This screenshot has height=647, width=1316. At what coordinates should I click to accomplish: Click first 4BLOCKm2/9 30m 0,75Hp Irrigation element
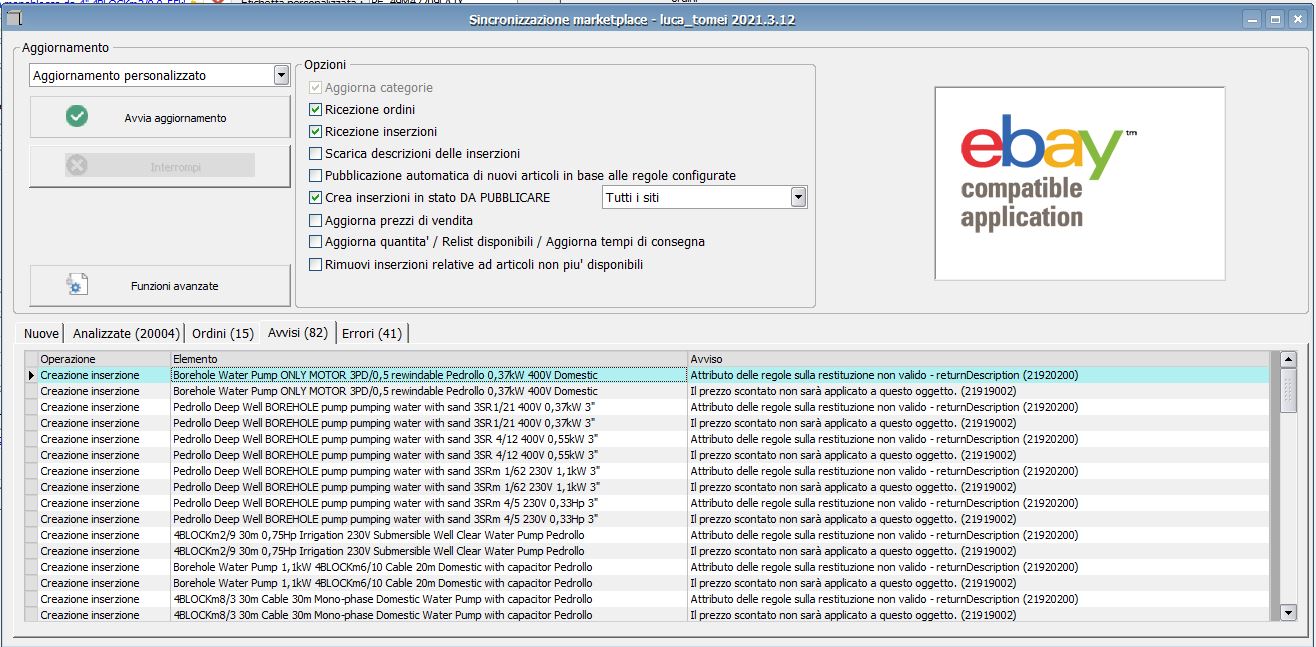[429, 535]
